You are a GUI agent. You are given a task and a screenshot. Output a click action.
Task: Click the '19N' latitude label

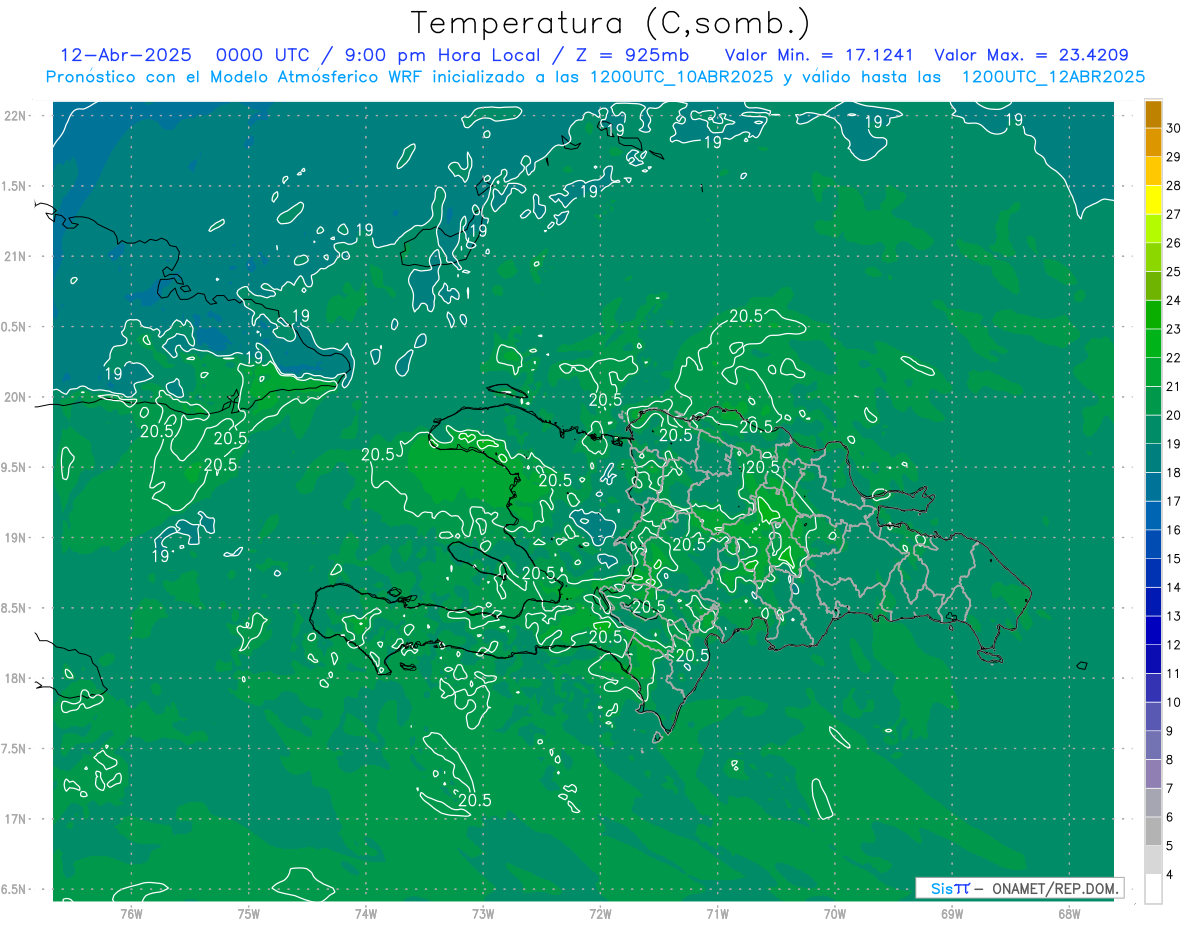point(17,538)
